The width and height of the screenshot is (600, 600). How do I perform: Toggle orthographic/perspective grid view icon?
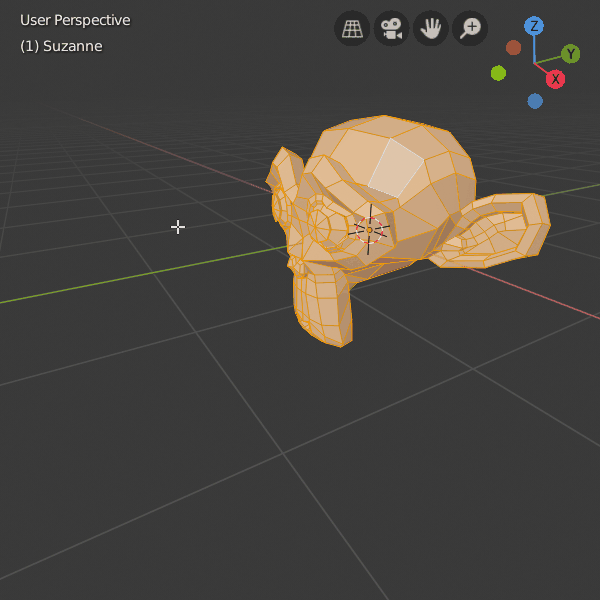352,28
